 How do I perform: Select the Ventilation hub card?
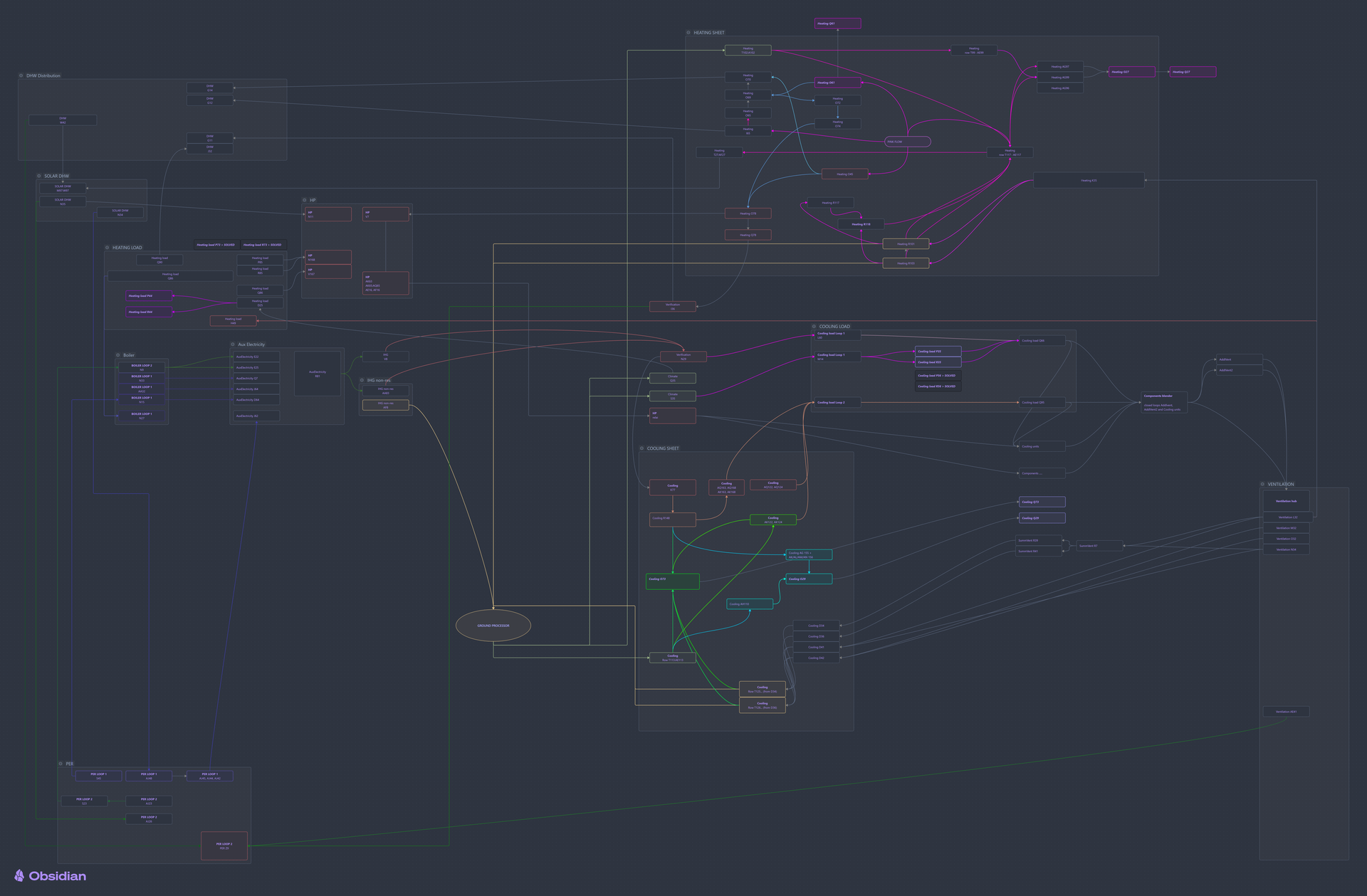[1286, 501]
